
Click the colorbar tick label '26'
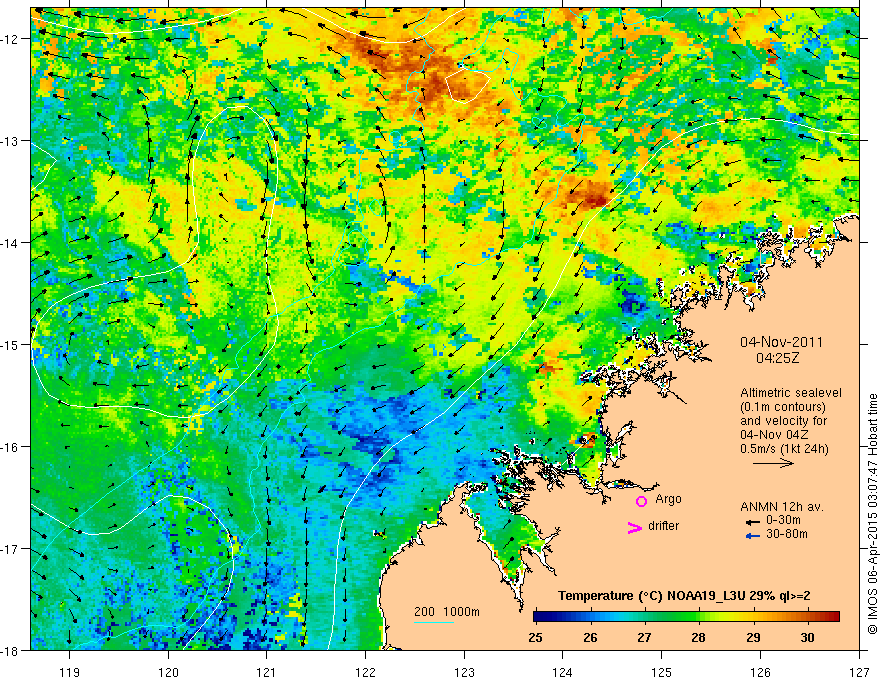(x=590, y=638)
